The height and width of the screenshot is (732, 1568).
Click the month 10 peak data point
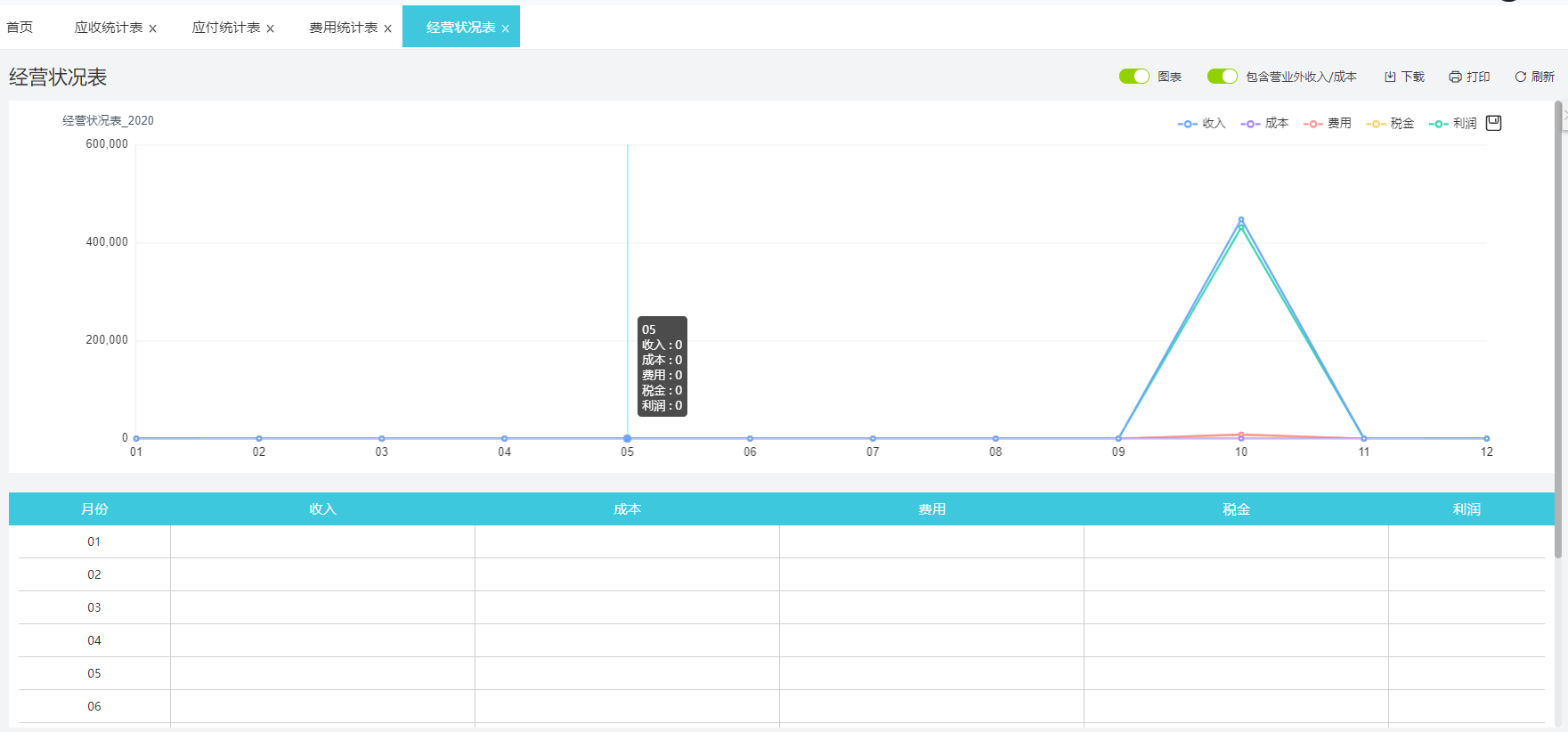(x=1241, y=220)
